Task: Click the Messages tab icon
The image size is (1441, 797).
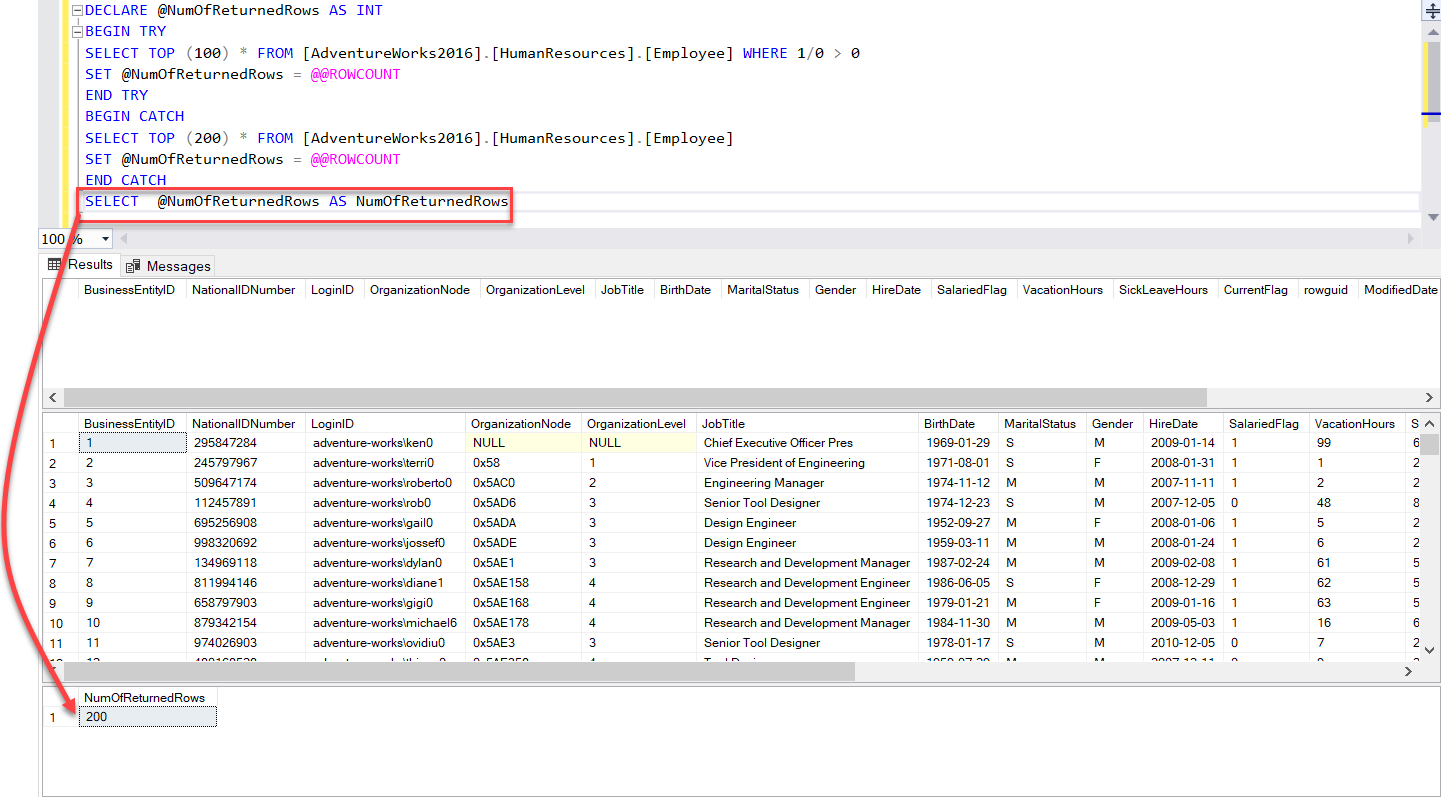Action: (132, 265)
